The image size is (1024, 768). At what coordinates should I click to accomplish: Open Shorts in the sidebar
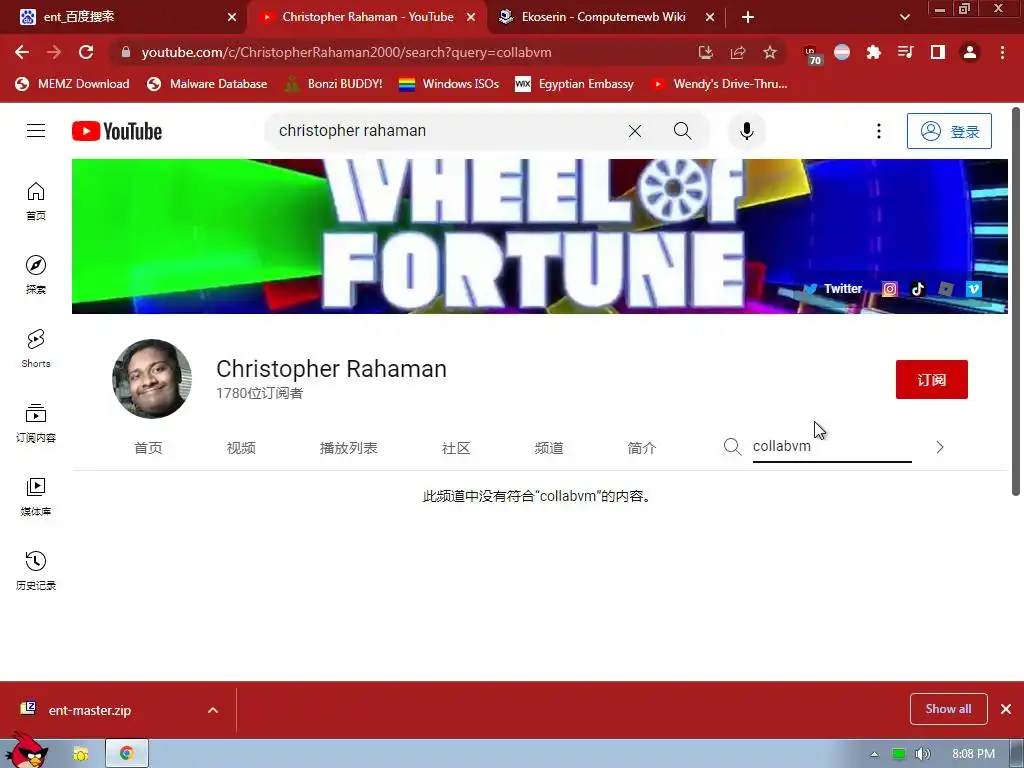click(x=36, y=349)
